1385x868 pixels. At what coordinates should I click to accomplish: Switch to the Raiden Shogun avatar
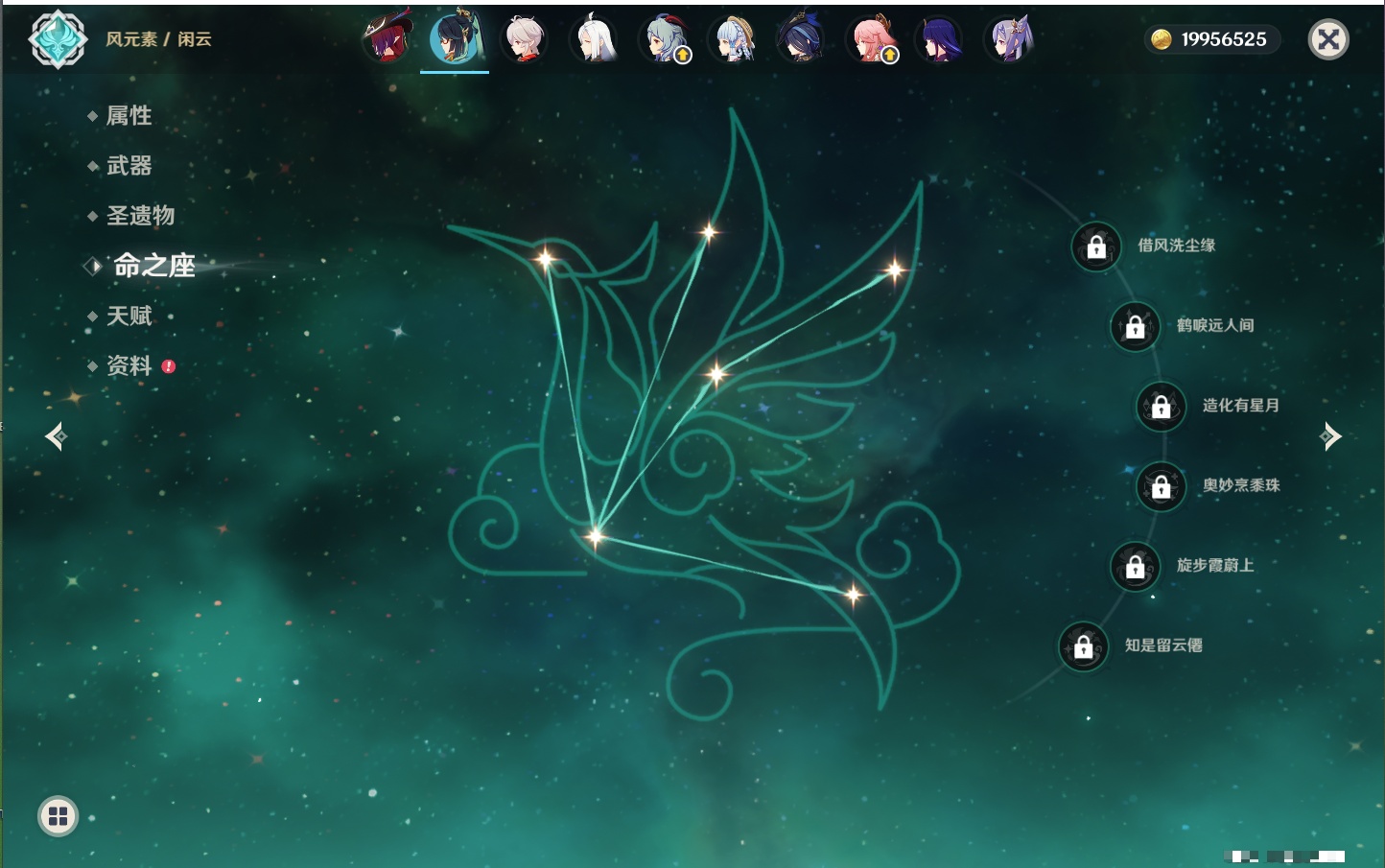939,38
